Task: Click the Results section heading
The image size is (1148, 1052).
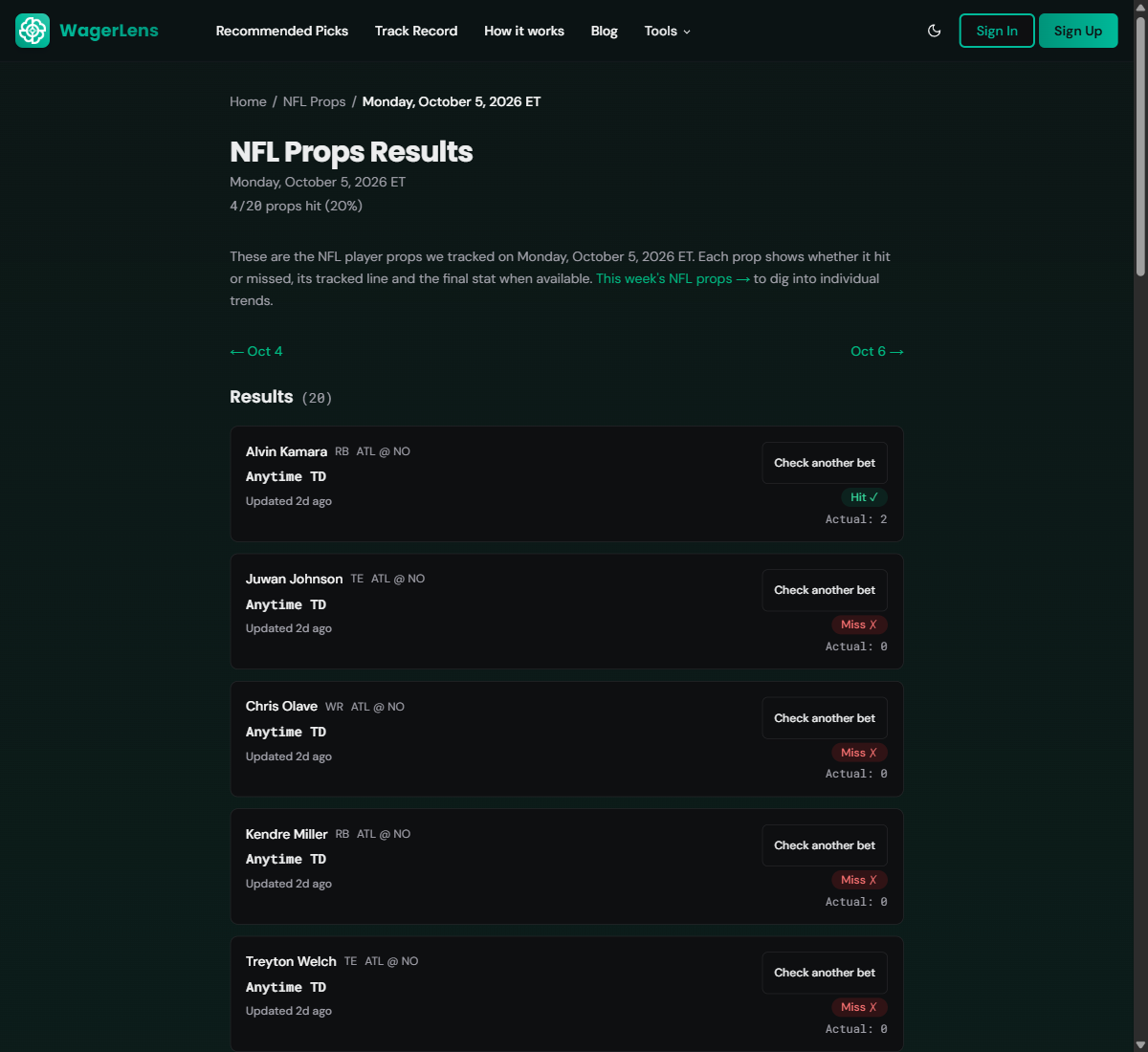Action: pos(261,397)
